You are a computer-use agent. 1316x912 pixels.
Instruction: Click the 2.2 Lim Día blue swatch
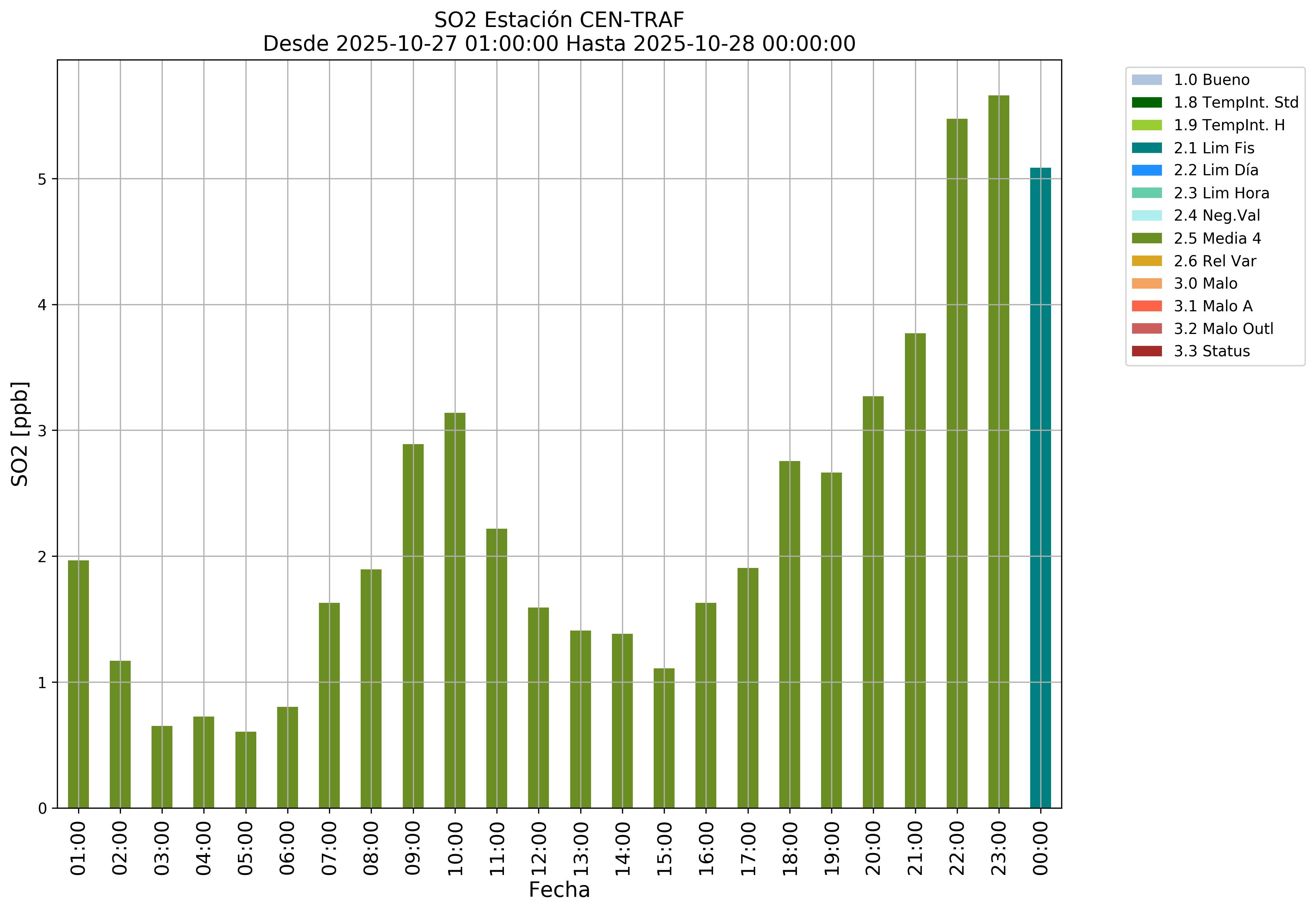[1146, 170]
